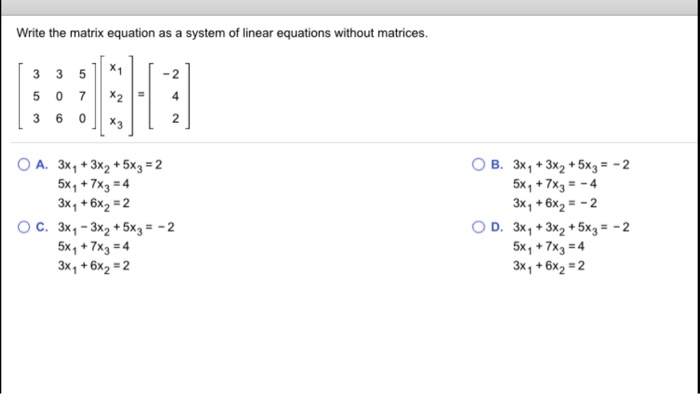Image resolution: width=700 pixels, height=394 pixels.
Task: Click the x1 x2 x3 variable column vector
Action: (x=116, y=96)
